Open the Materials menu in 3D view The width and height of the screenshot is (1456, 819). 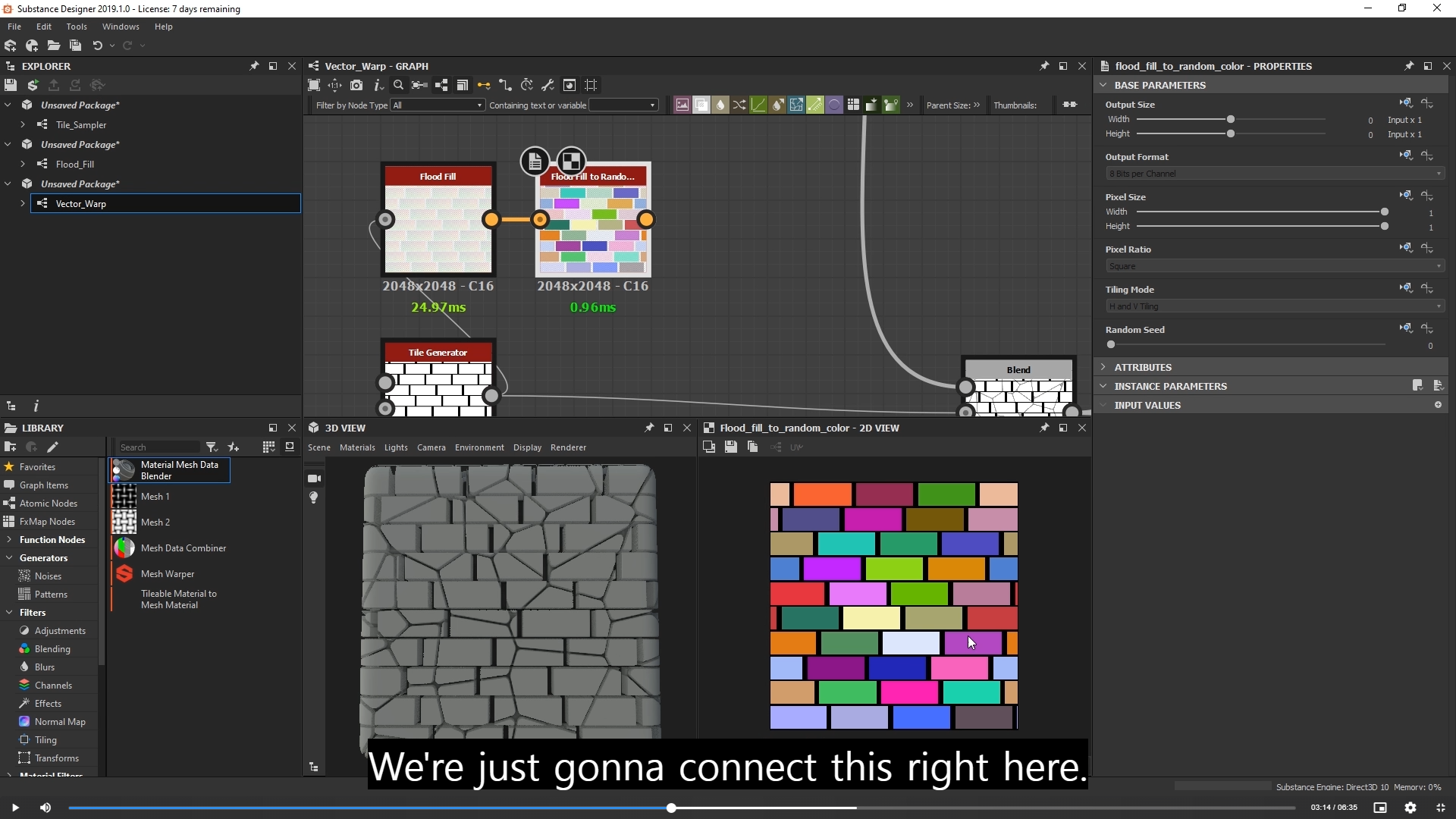[357, 447]
